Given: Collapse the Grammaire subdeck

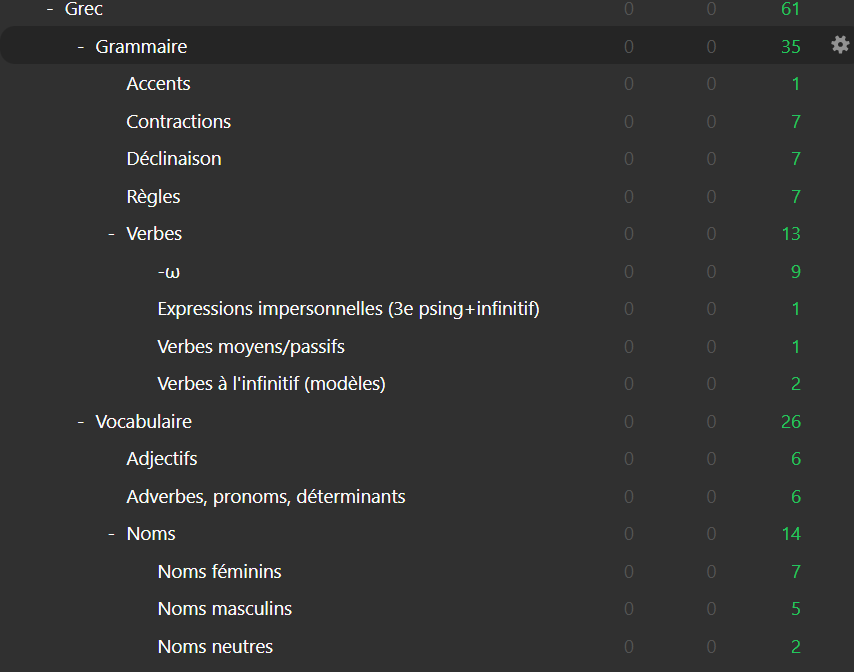Looking at the screenshot, I should 81,47.
